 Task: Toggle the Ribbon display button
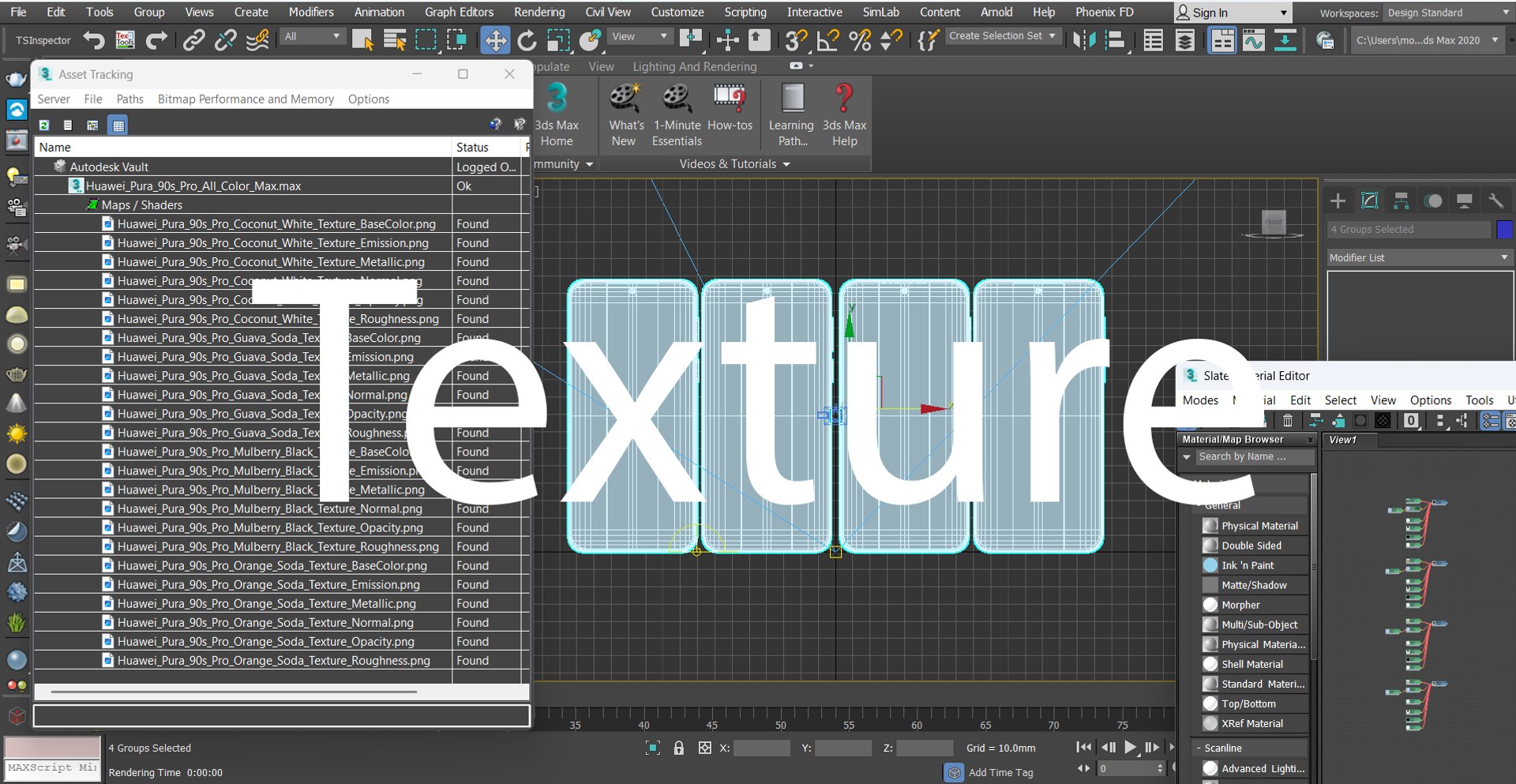[1222, 39]
